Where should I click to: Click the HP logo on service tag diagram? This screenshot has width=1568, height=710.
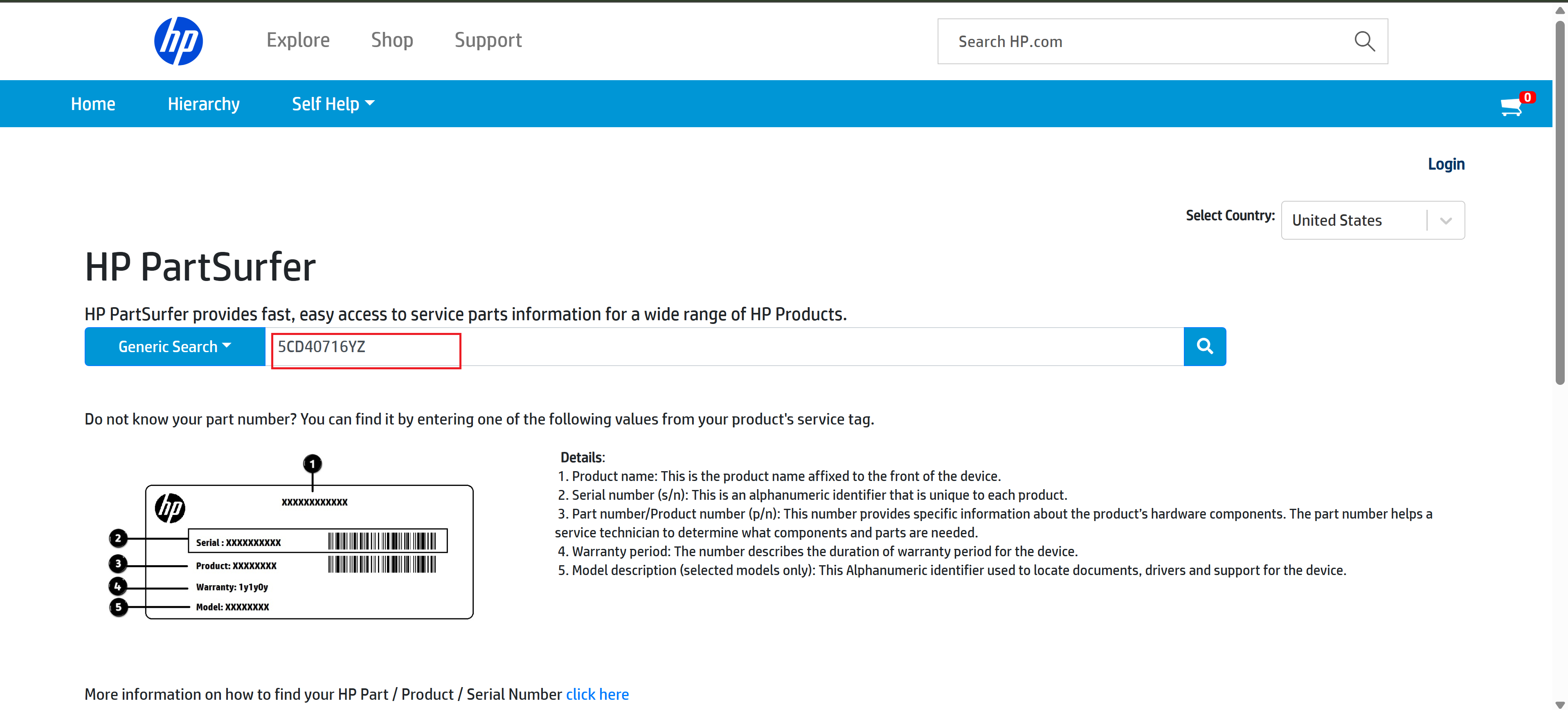pyautogui.click(x=170, y=508)
